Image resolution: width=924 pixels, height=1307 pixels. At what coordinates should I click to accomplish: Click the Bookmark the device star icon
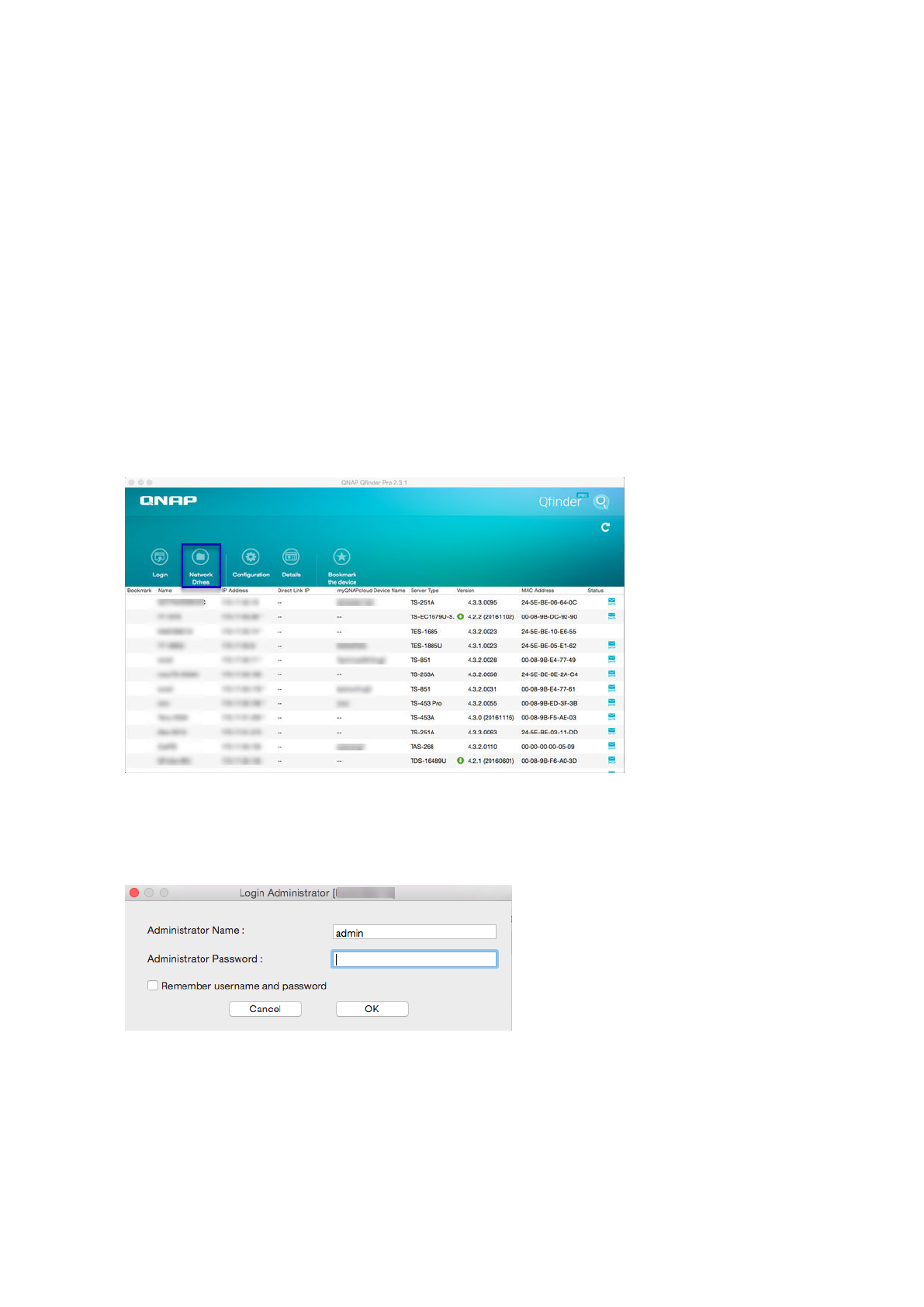341,557
